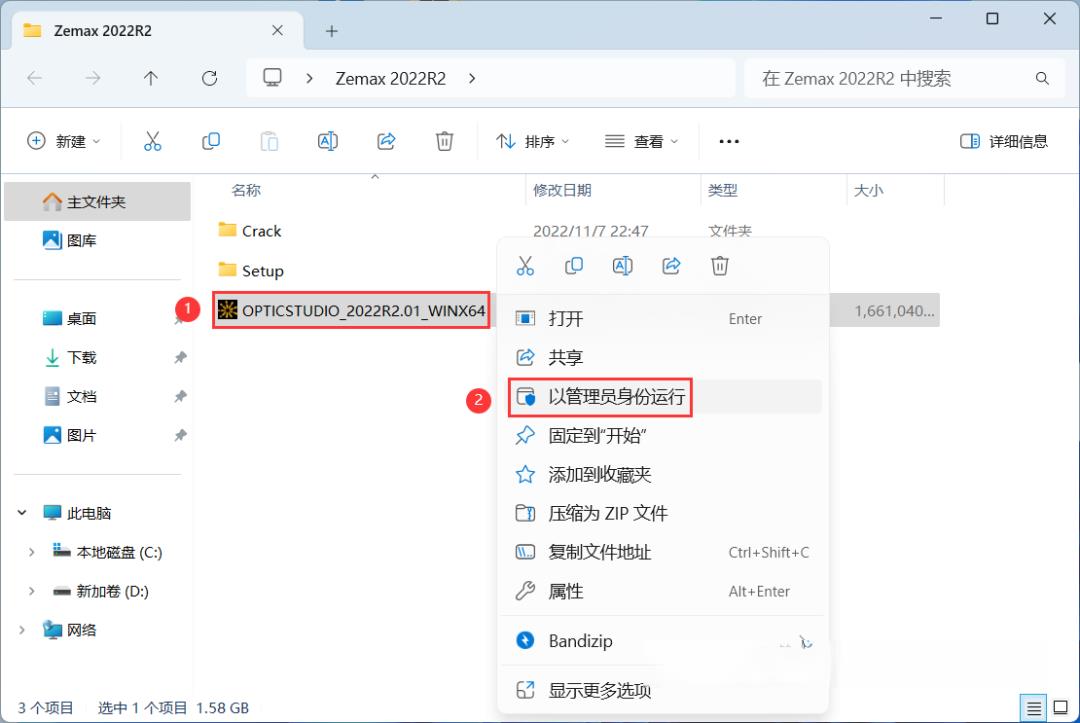Select the Crack folder
Viewport: 1080px width, 723px height.
pyautogui.click(x=249, y=231)
